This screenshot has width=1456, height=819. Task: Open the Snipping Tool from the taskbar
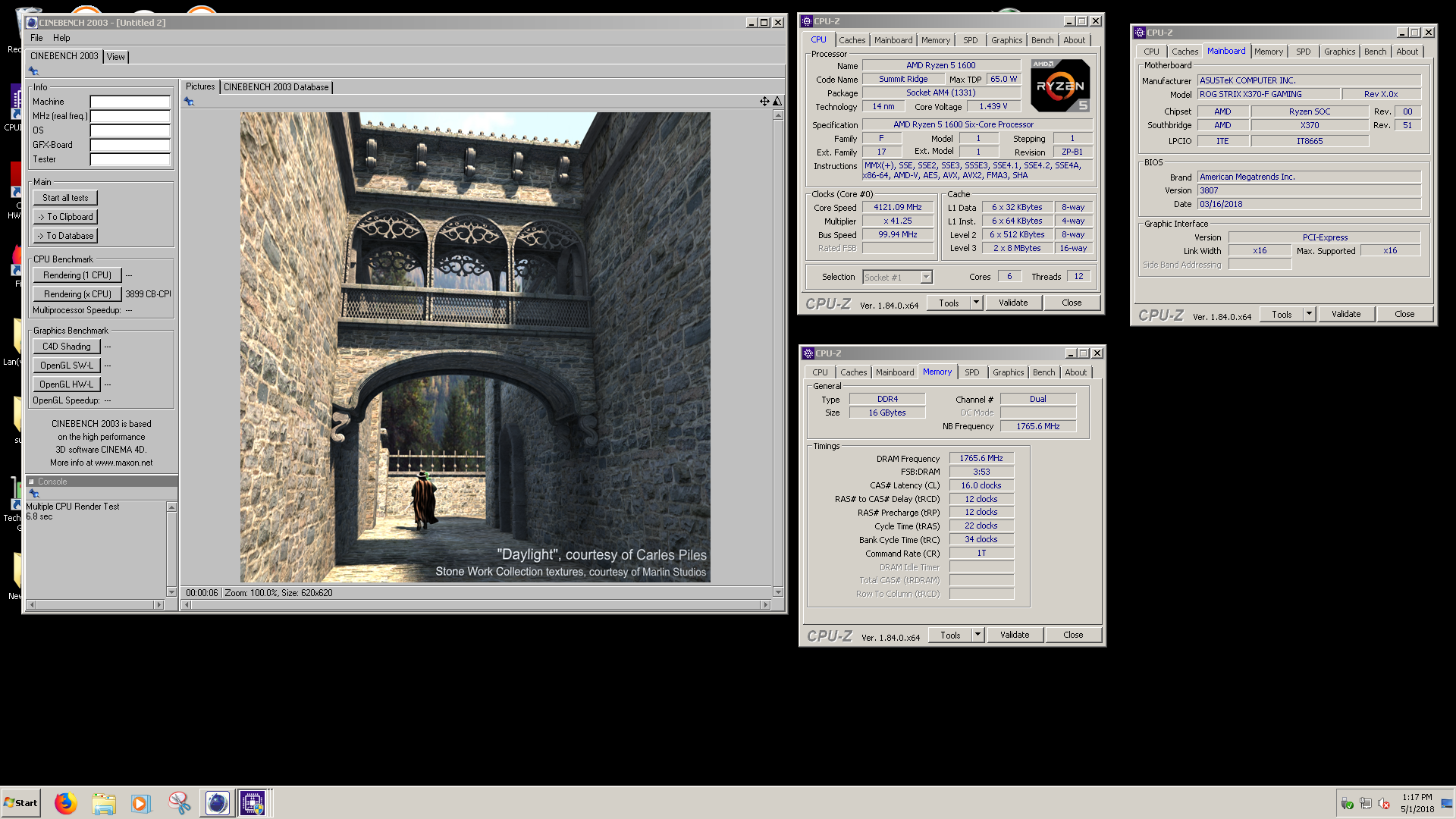[180, 803]
